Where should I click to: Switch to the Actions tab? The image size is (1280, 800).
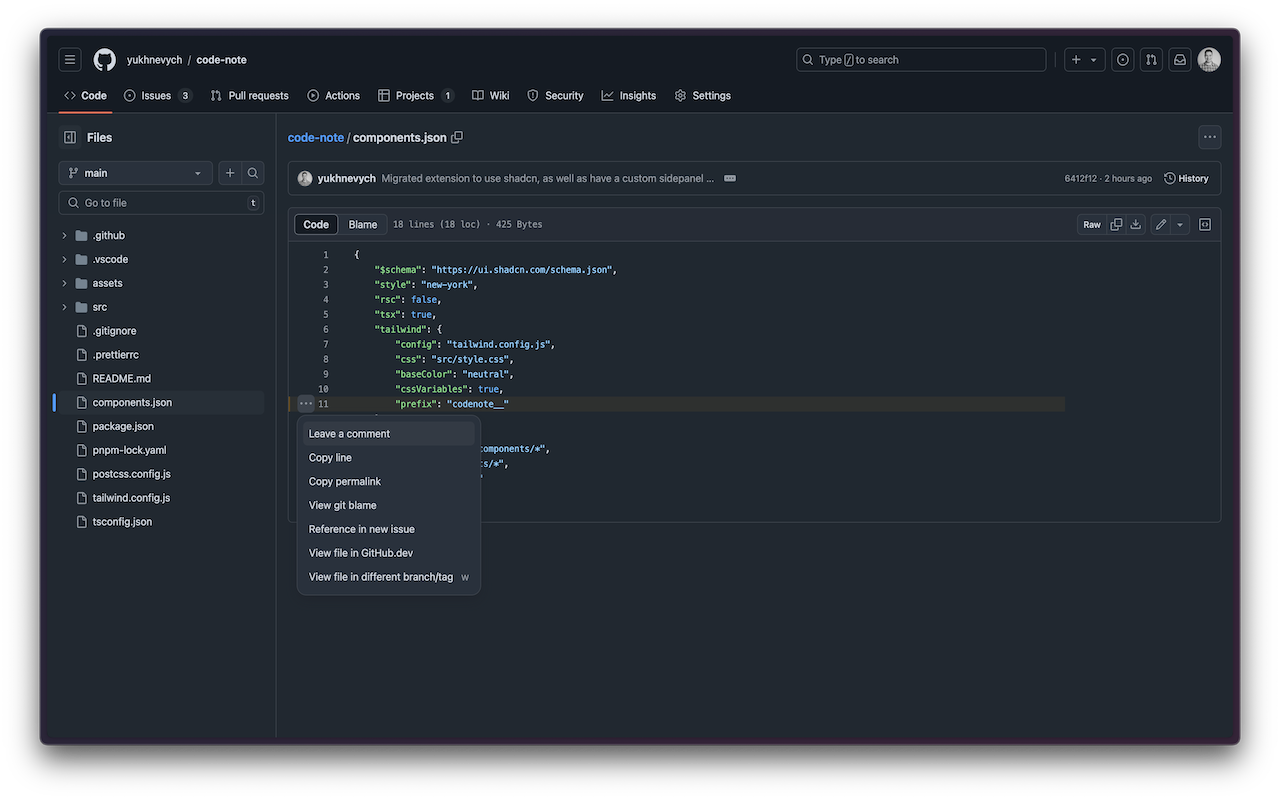[x=333, y=96]
